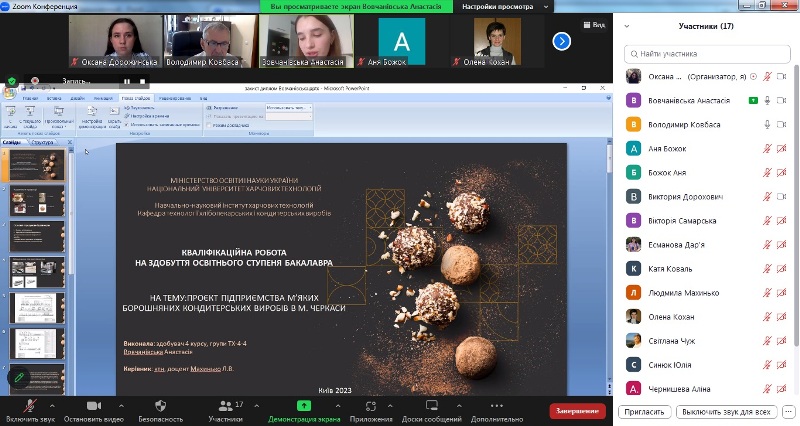
Task: Open annotation pencil tool on shared screen
Action: tap(19, 378)
